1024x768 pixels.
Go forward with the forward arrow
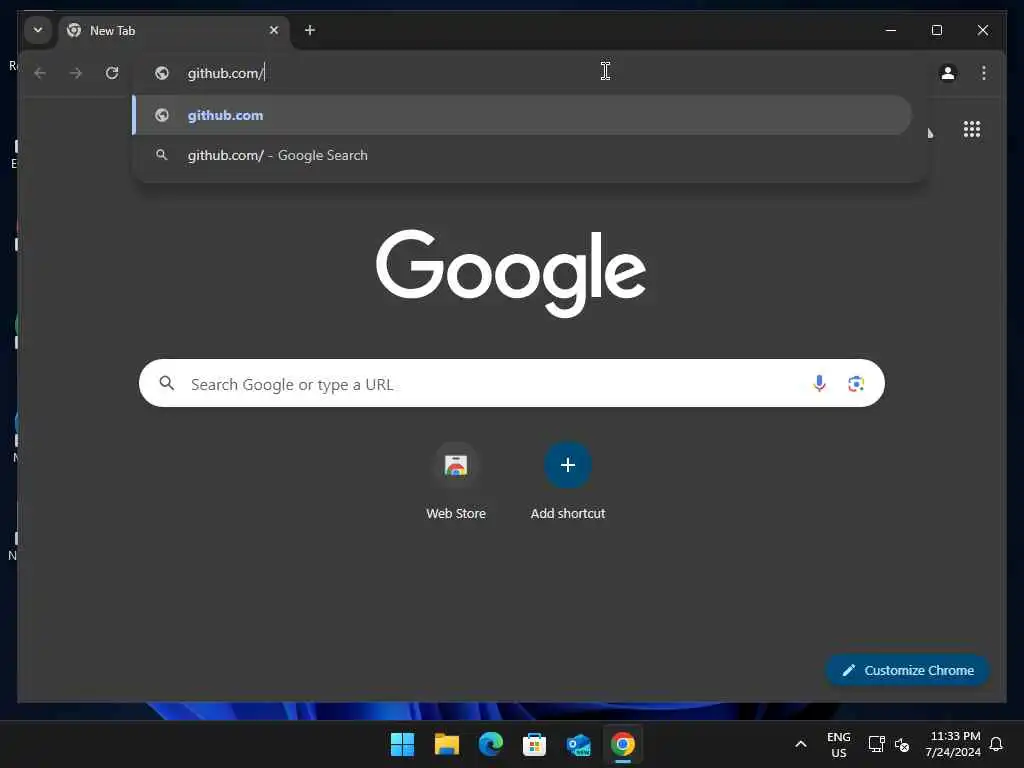pyautogui.click(x=76, y=72)
